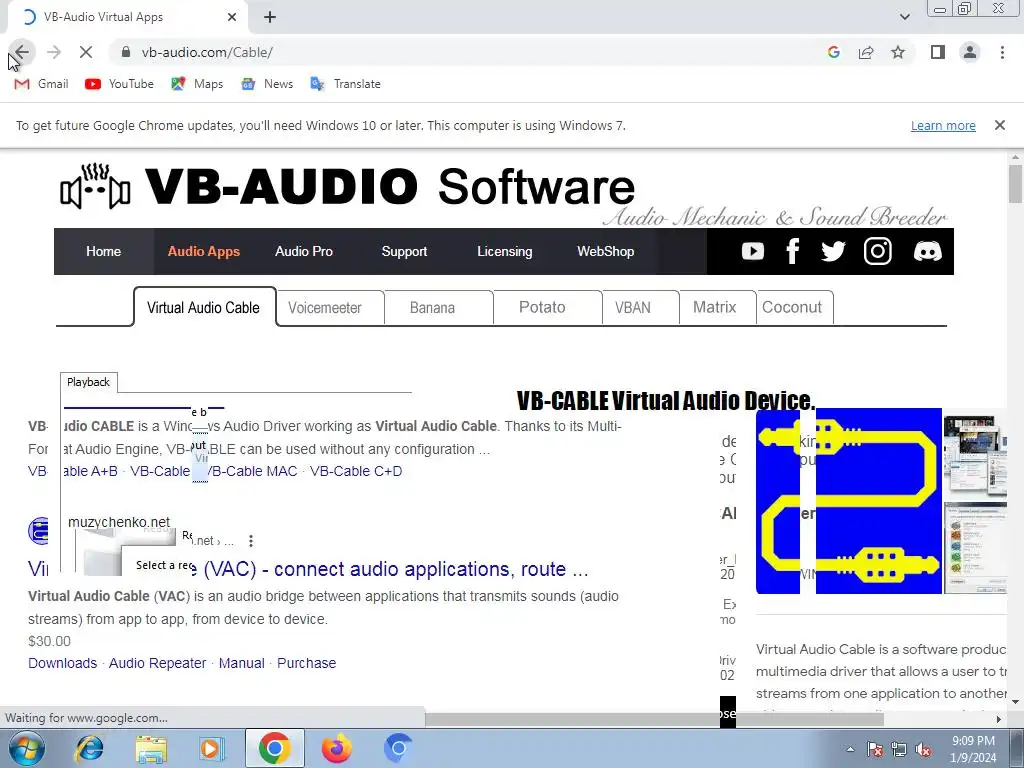The width and height of the screenshot is (1024, 768).
Task: Open Maps bookmark
Action: pos(197,84)
